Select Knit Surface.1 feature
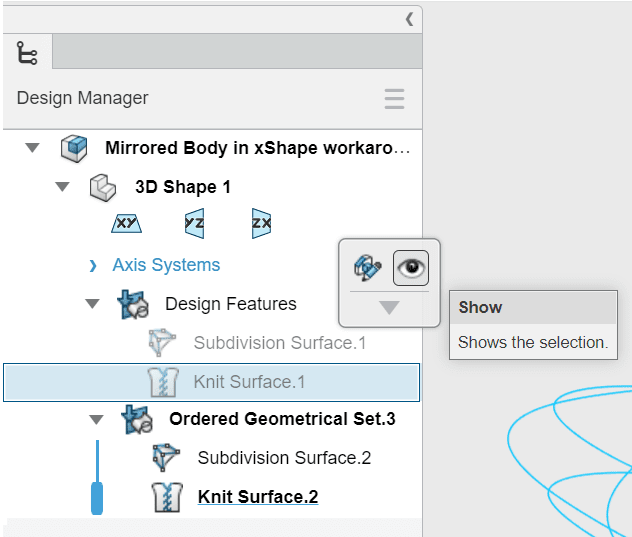The image size is (632, 537). coord(211,382)
